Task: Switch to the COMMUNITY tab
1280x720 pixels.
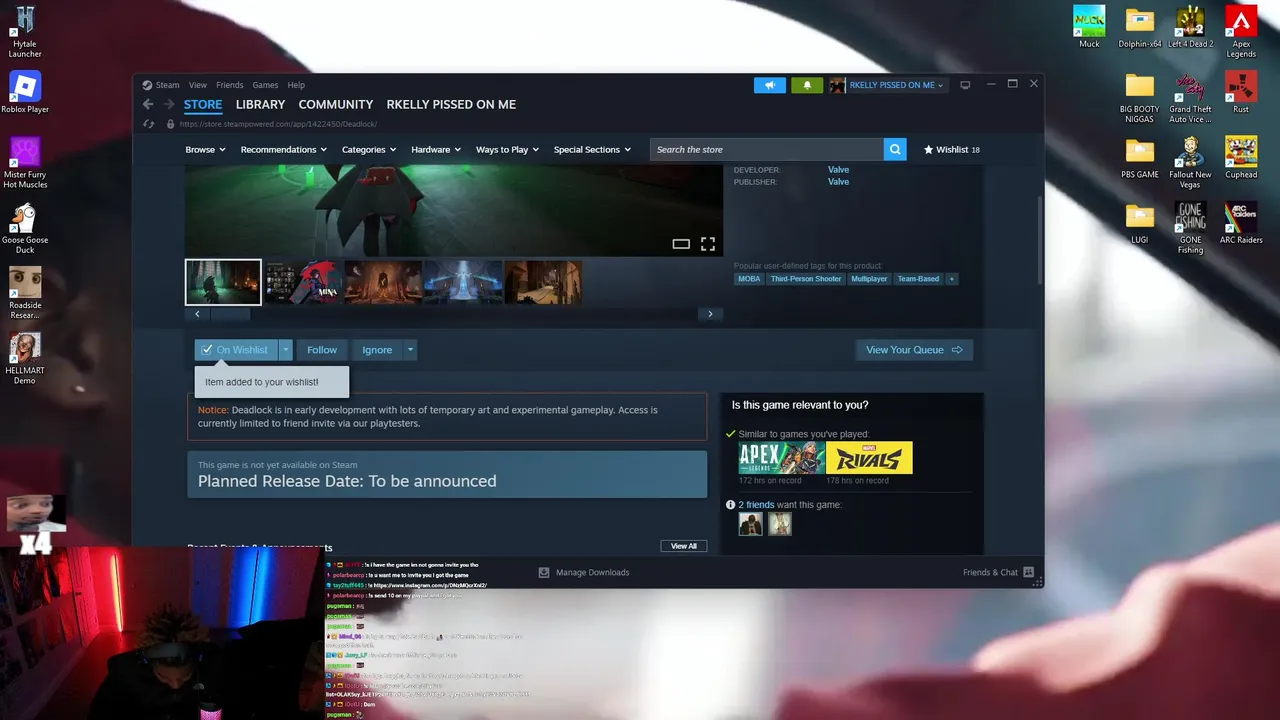Action: (x=336, y=104)
